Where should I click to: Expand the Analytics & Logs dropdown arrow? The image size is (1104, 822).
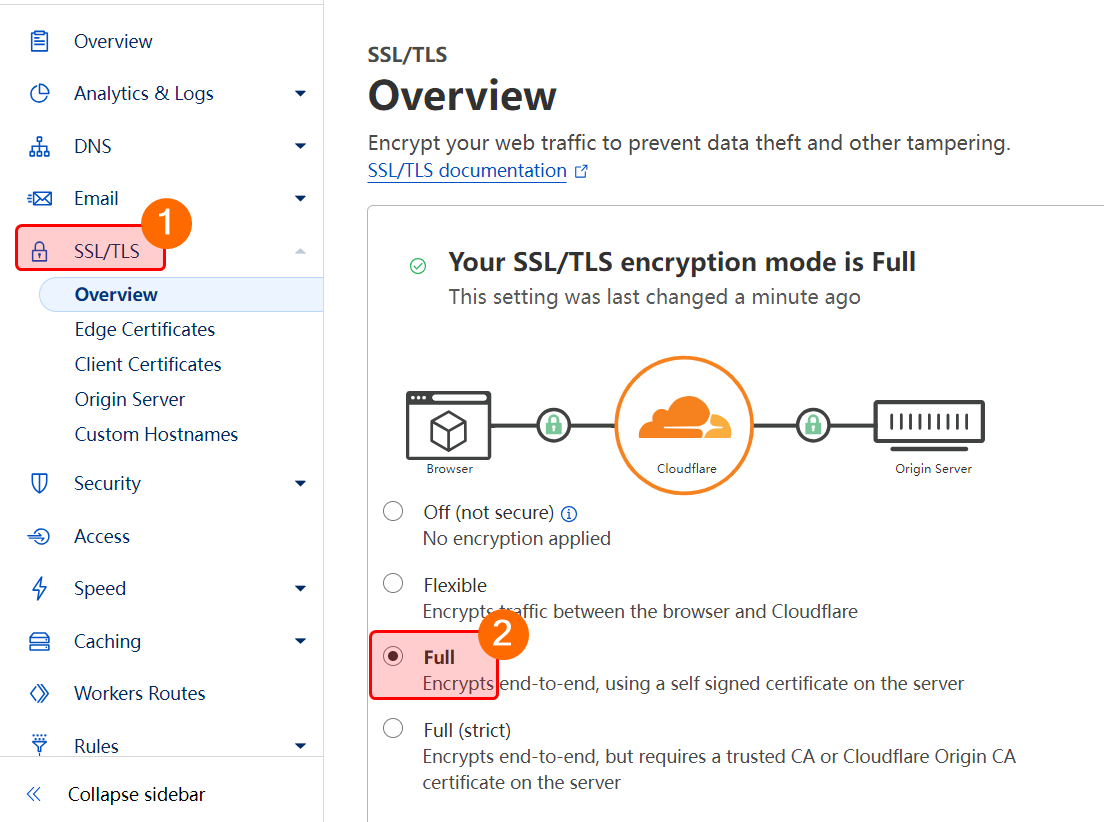tap(300, 94)
